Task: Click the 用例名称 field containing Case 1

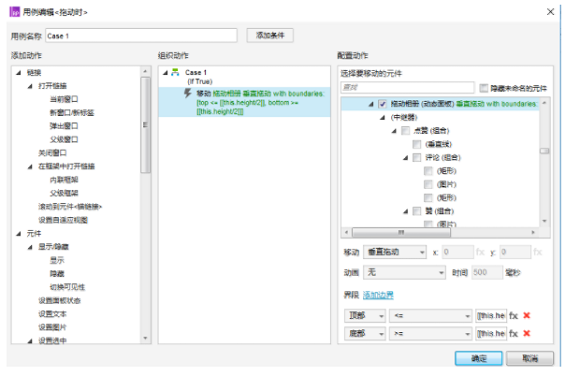Action: click(x=141, y=36)
